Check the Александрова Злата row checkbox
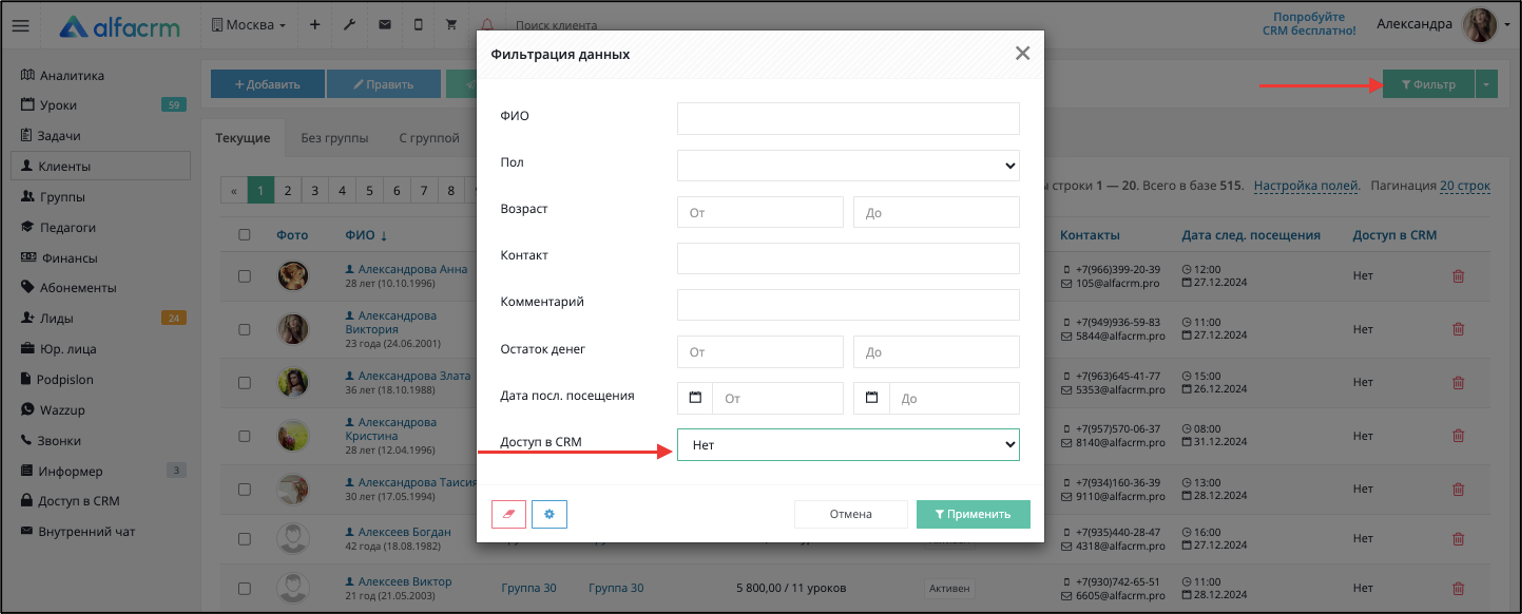1522x614 pixels. pyautogui.click(x=244, y=382)
